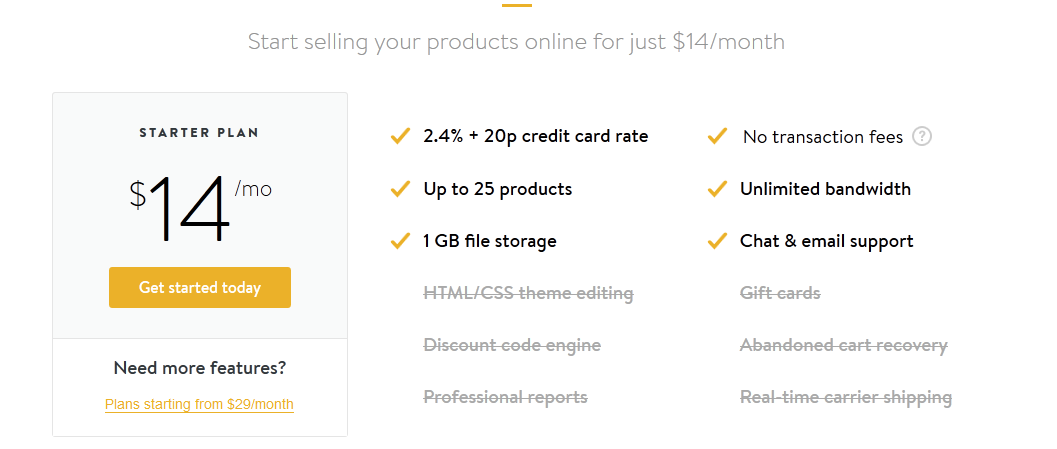The height and width of the screenshot is (449, 1057).
Task: Click checkmark beside Up to 25 products
Action: (400, 189)
